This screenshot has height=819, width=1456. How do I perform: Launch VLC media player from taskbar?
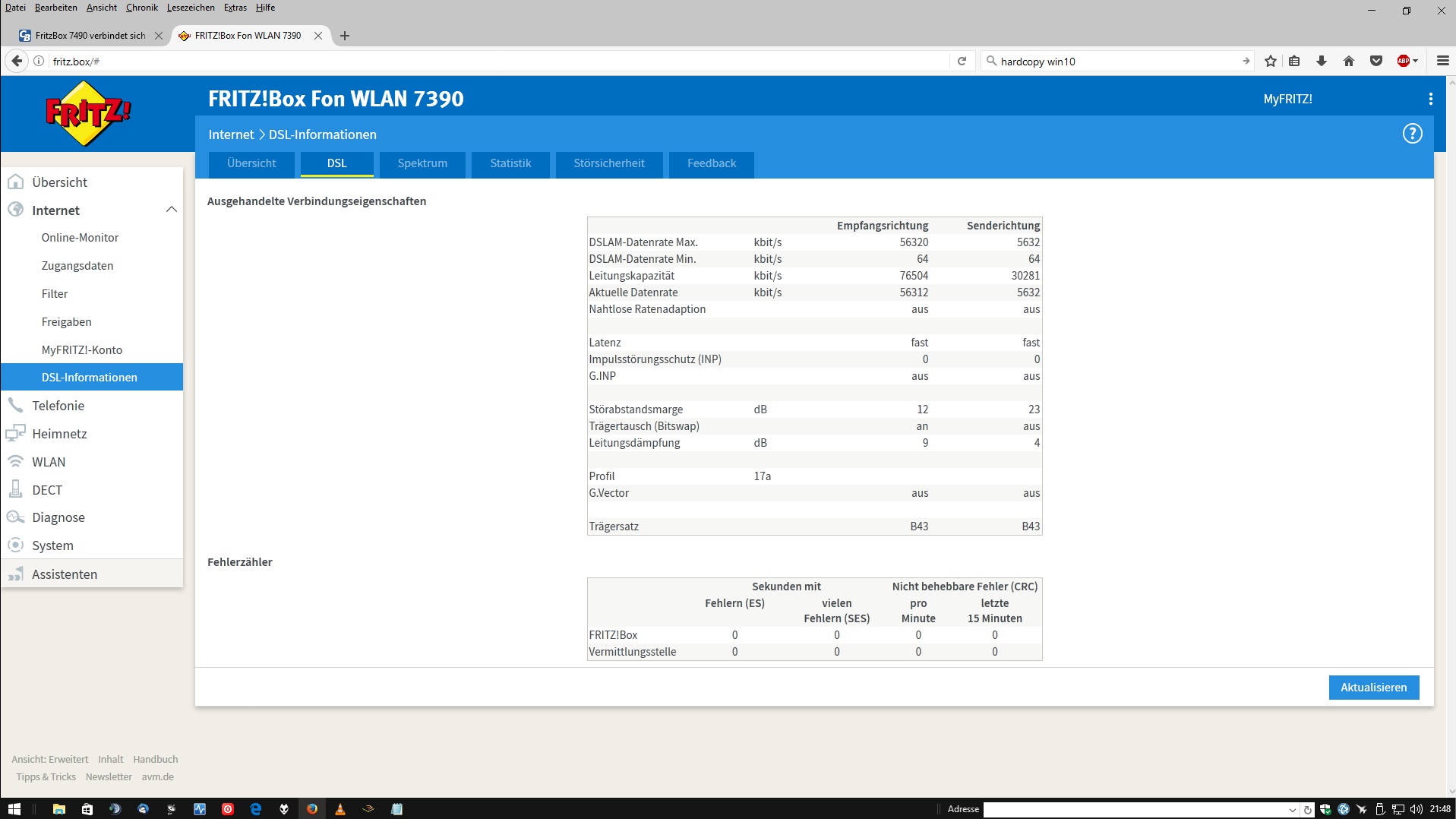coord(340,809)
